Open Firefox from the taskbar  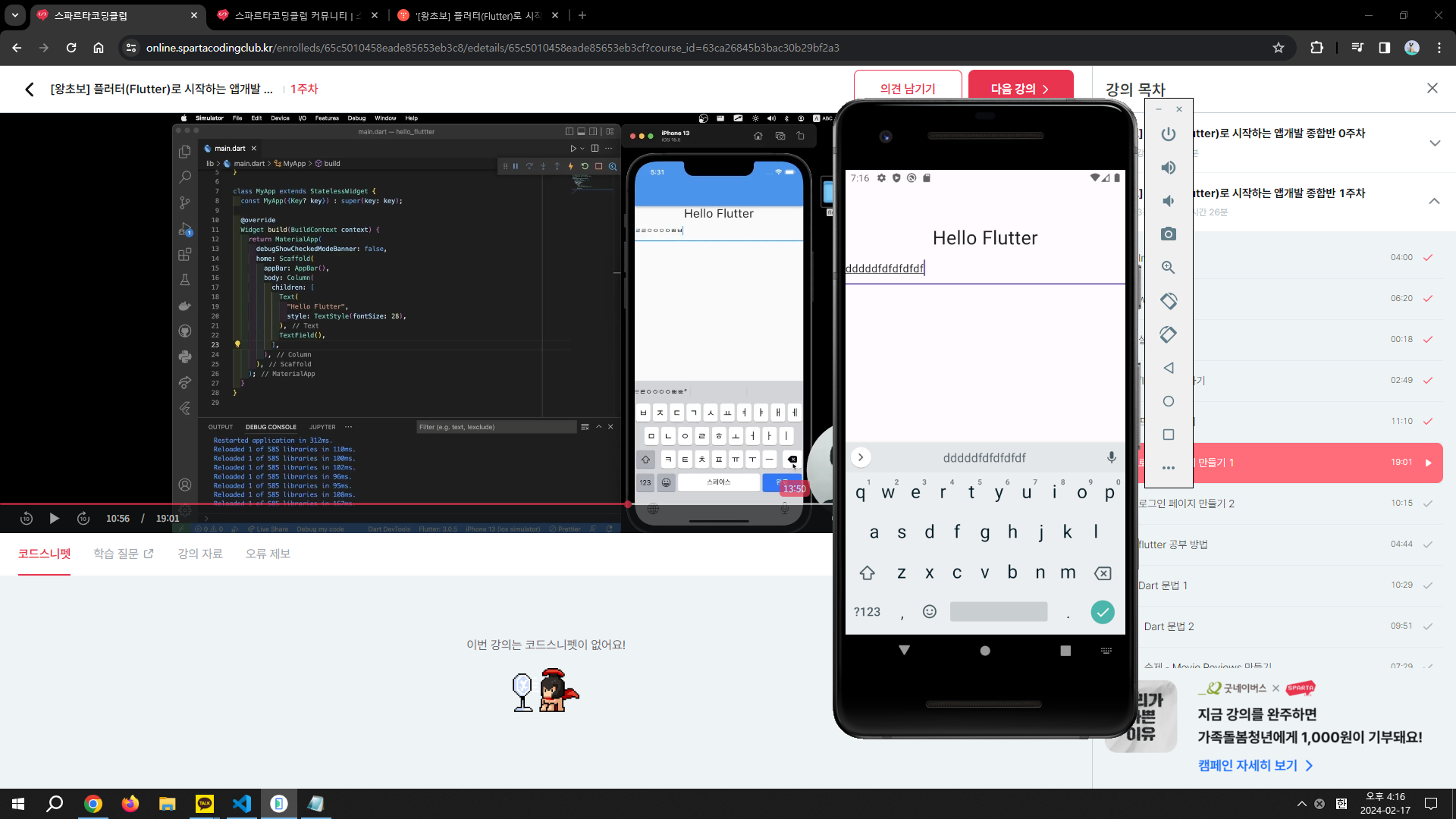pyautogui.click(x=130, y=803)
